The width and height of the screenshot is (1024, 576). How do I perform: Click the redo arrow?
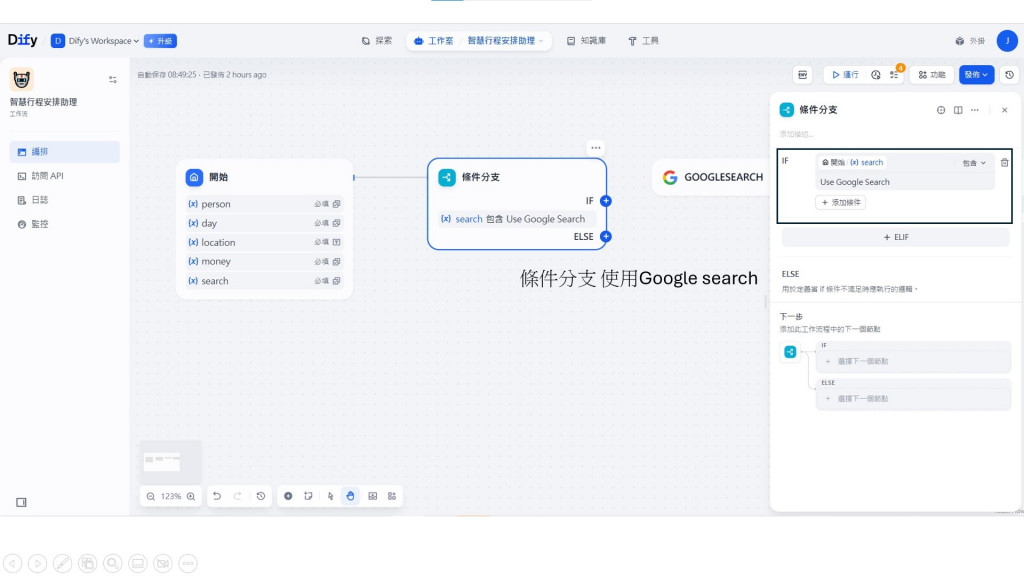point(238,496)
